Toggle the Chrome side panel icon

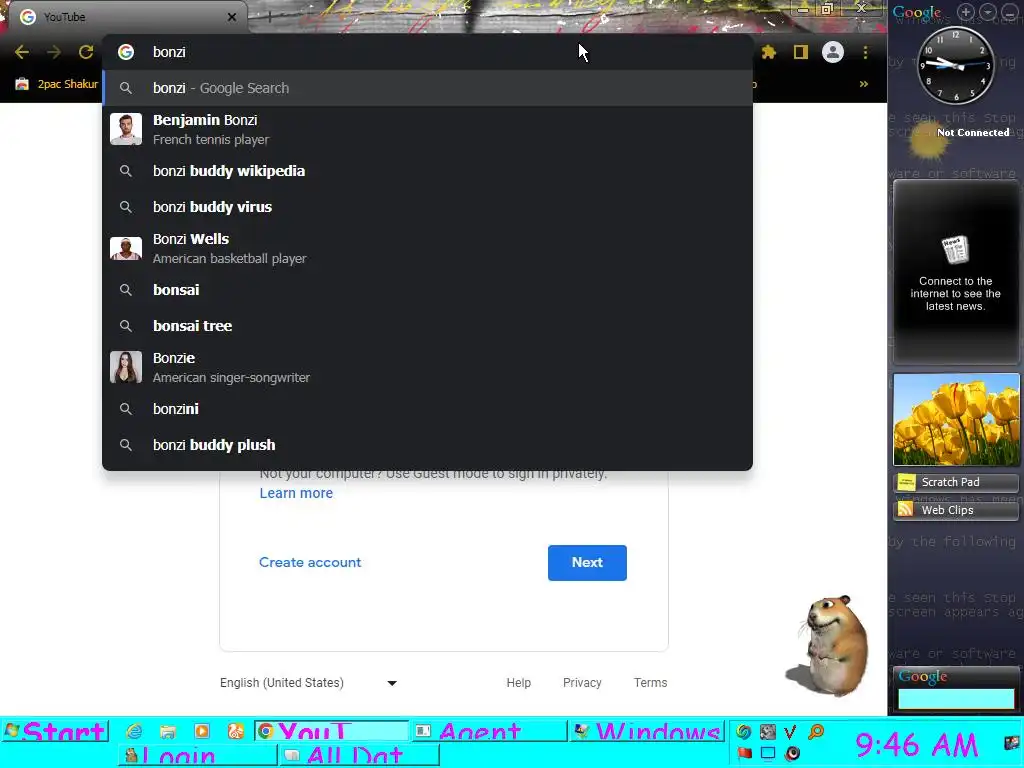801,52
